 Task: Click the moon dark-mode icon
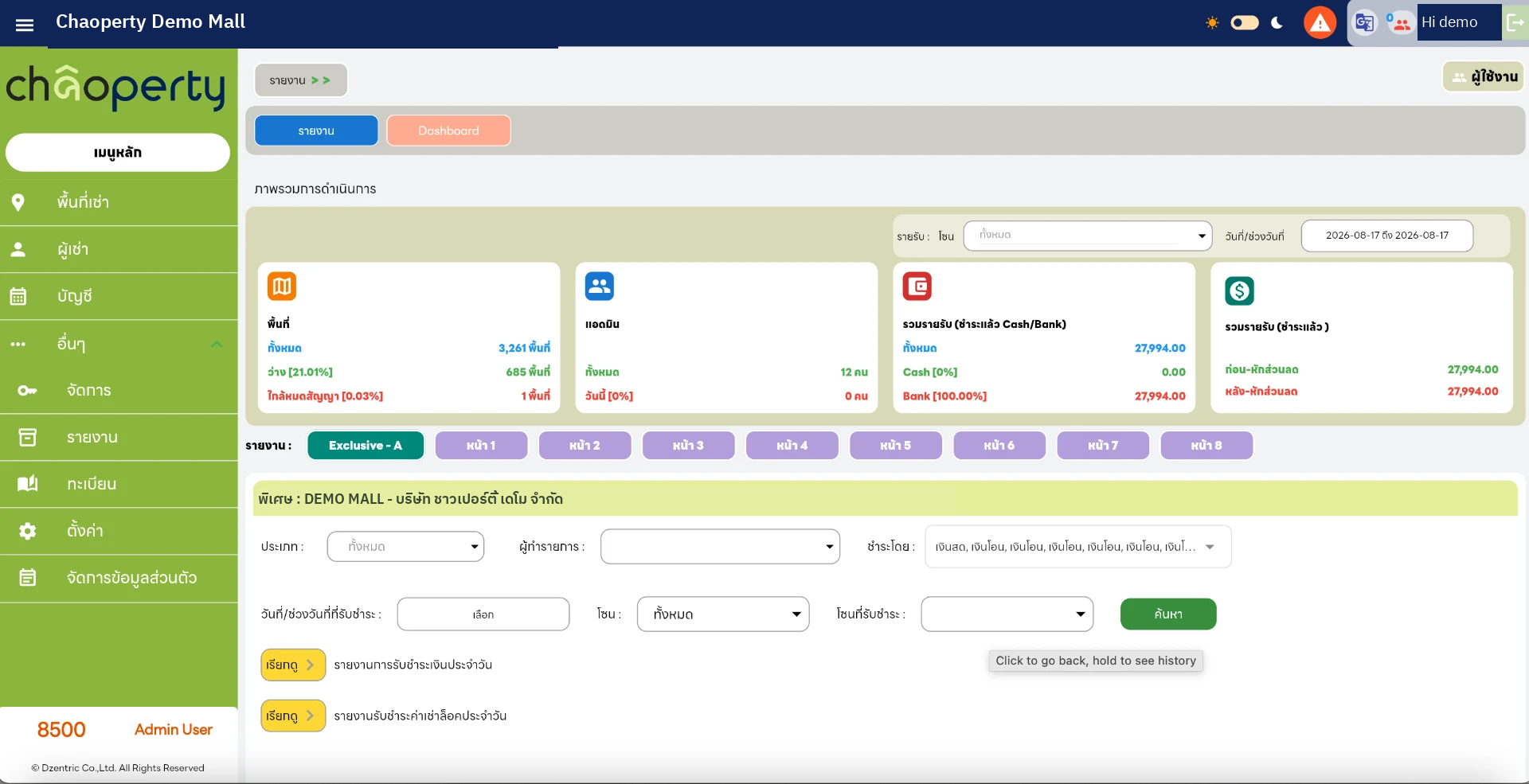pos(1277,22)
